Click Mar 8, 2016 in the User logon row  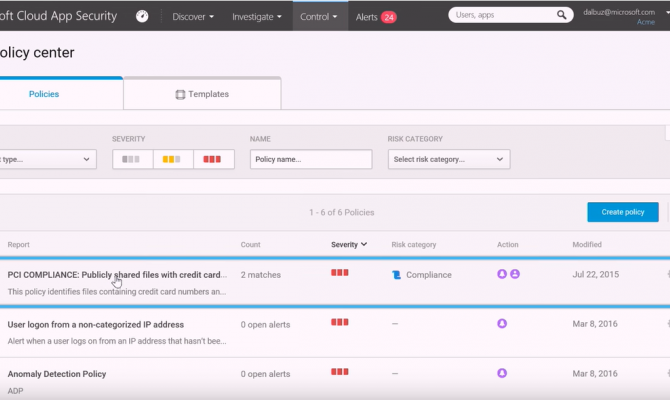595,324
